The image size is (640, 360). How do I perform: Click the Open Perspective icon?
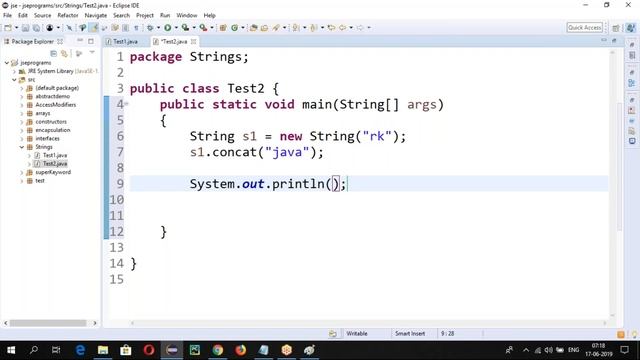click(x=616, y=28)
